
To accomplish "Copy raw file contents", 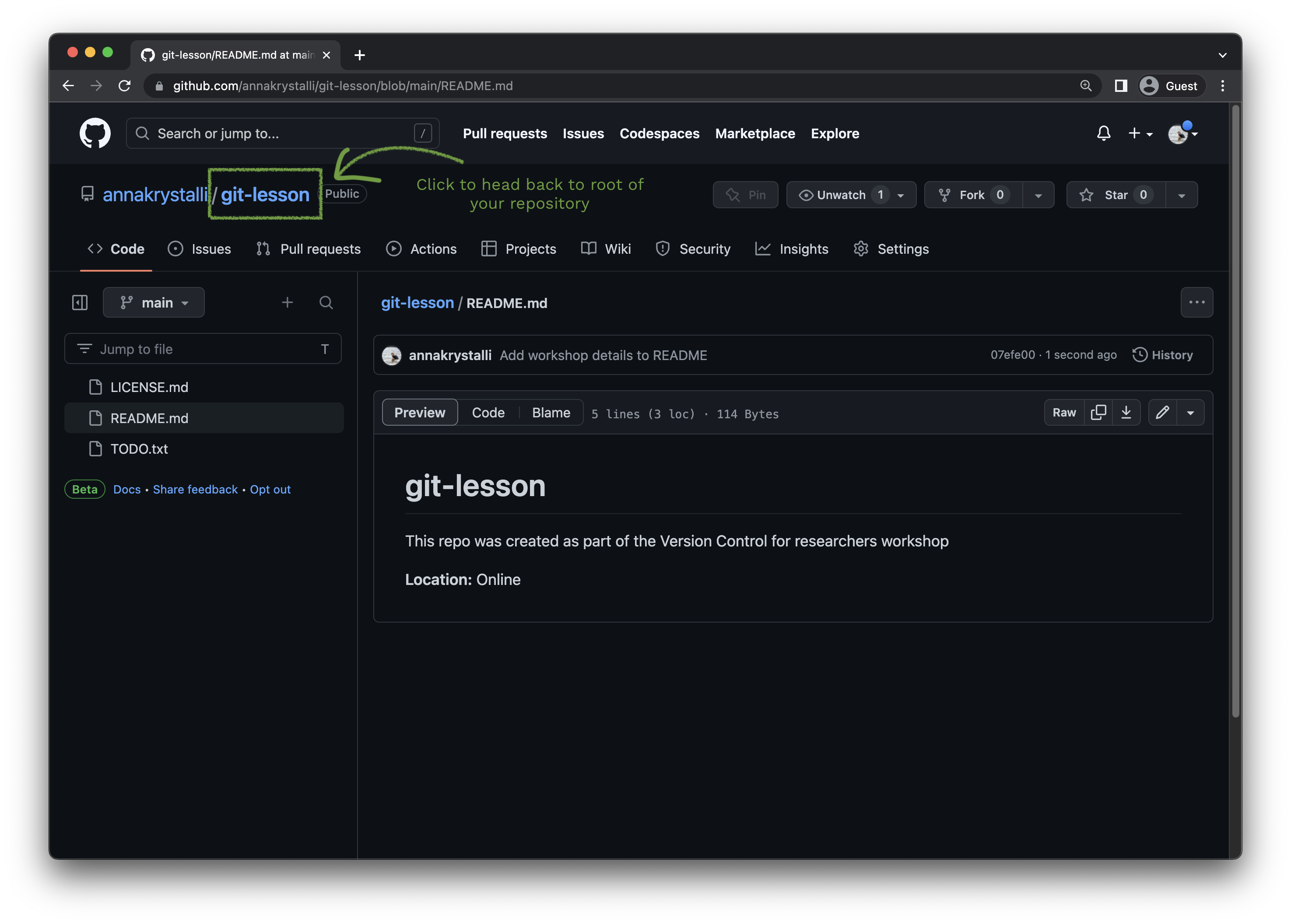I will coord(1098,413).
